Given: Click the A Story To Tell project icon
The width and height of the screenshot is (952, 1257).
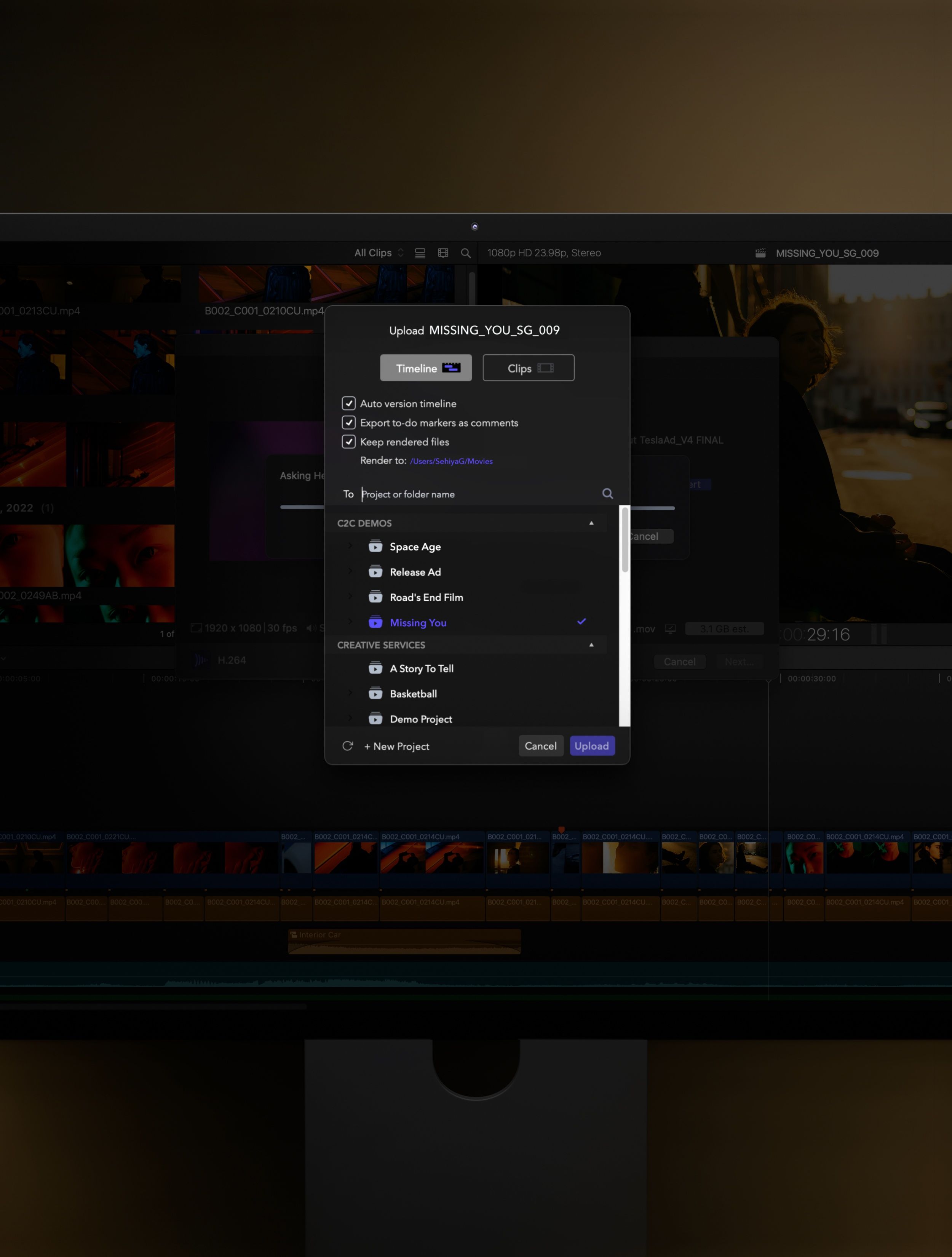Looking at the screenshot, I should click(375, 668).
